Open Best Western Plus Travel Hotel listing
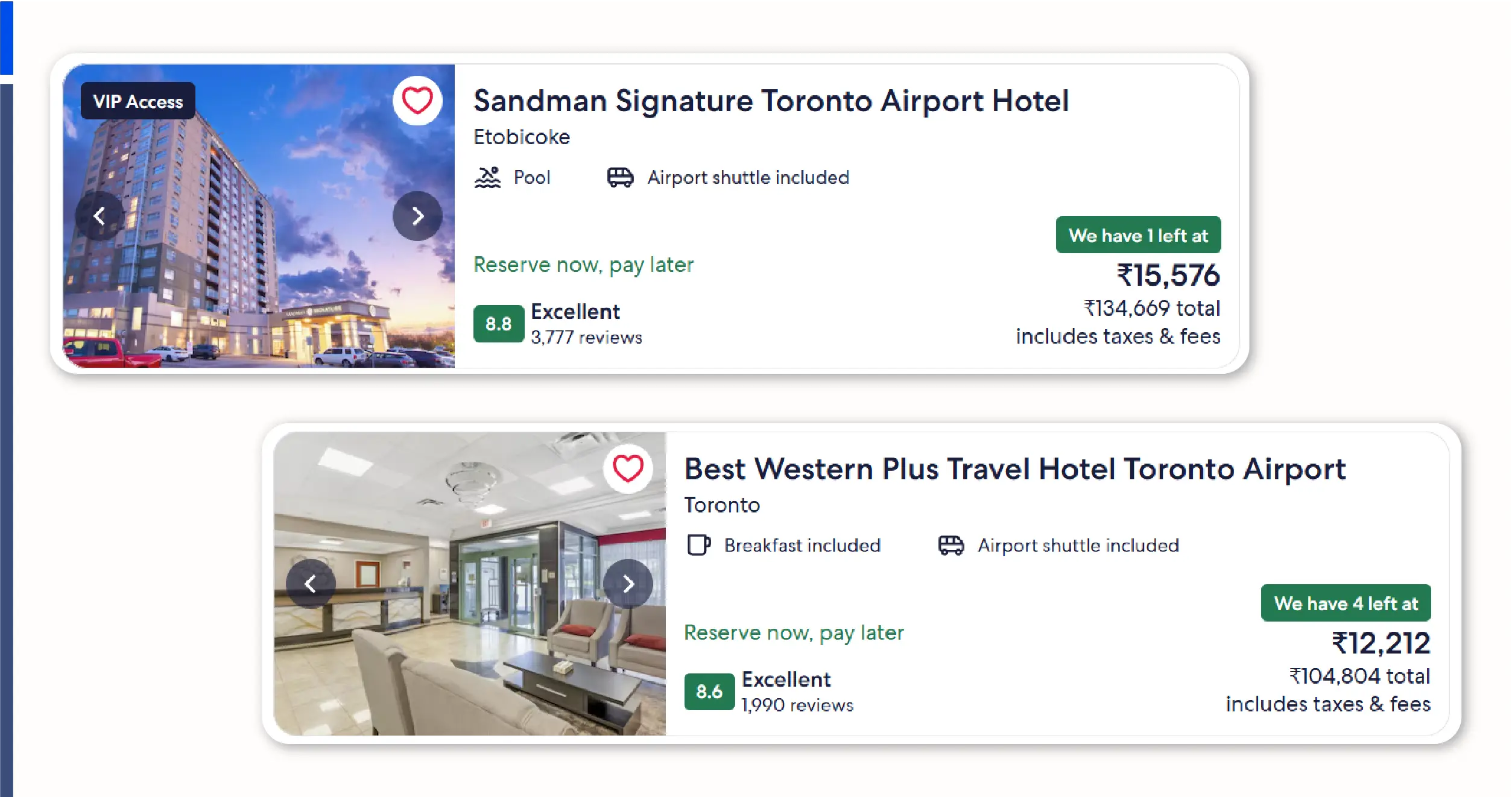Screen dimensions: 1512x797 coord(1014,469)
